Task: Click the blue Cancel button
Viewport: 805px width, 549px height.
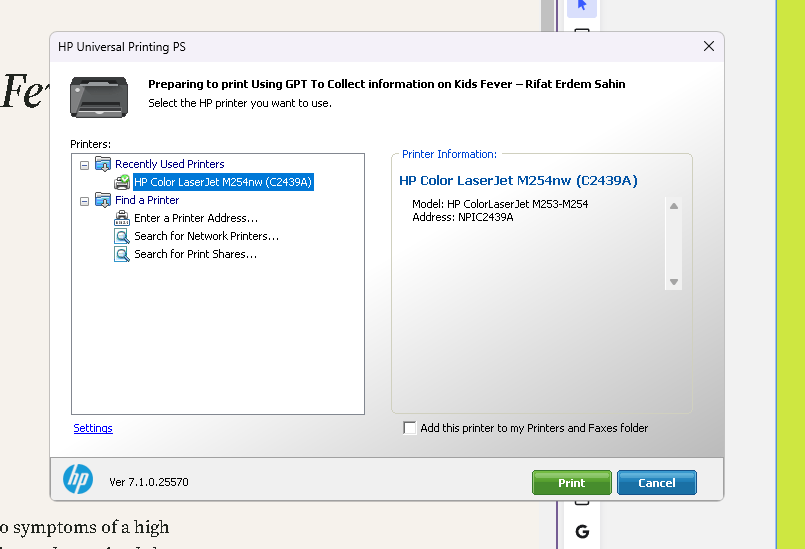Action: coord(657,483)
